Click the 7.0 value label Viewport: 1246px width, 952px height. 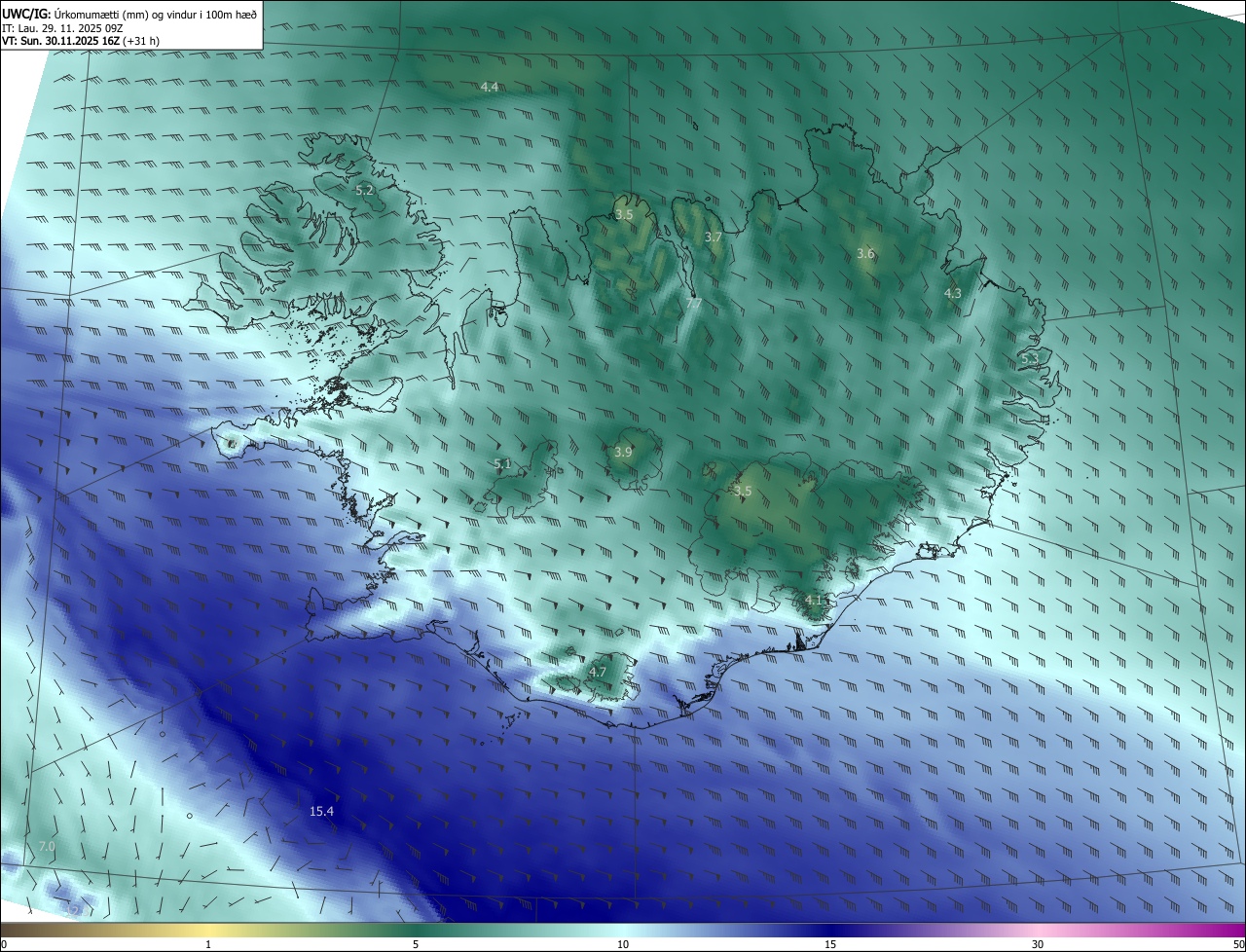coord(47,847)
